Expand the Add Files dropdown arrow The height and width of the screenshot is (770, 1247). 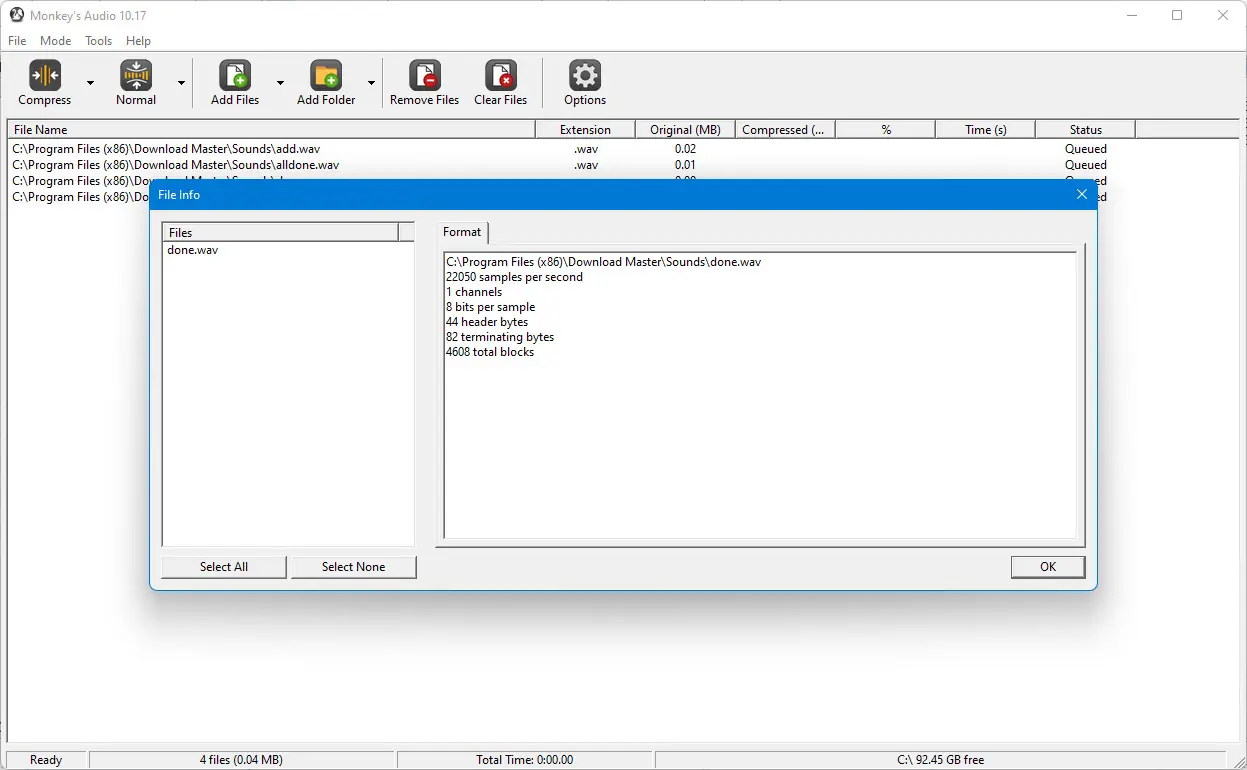click(x=280, y=83)
